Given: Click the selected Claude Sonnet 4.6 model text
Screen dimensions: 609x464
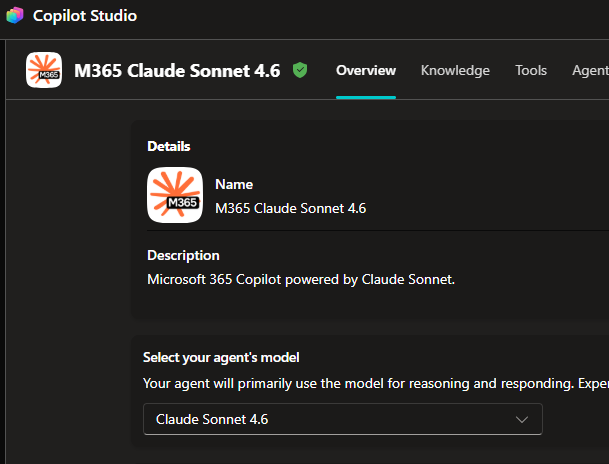Looking at the screenshot, I should point(212,419).
